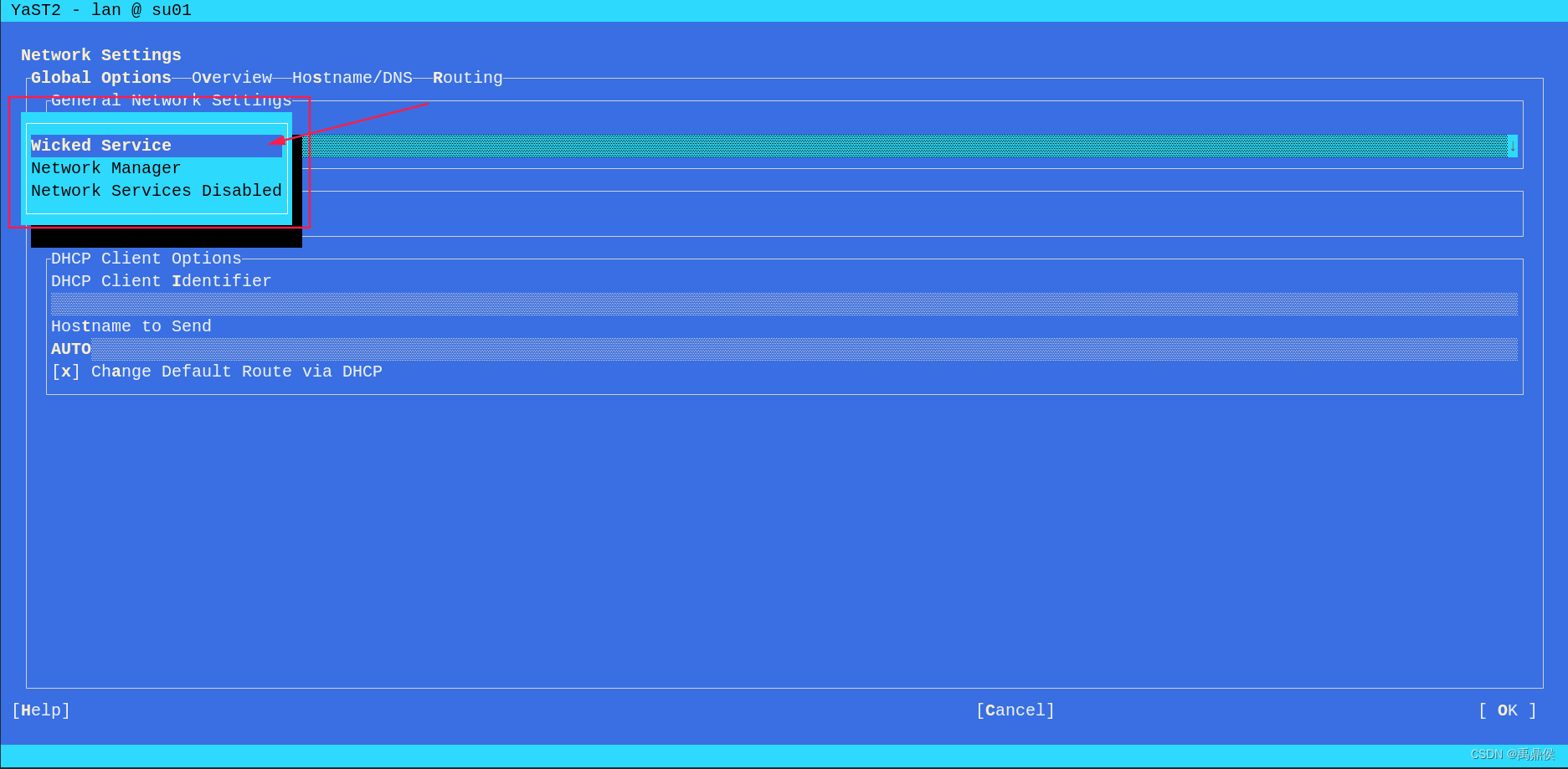Image resolution: width=1568 pixels, height=769 pixels.
Task: Click the Cancel button
Action: point(1015,710)
